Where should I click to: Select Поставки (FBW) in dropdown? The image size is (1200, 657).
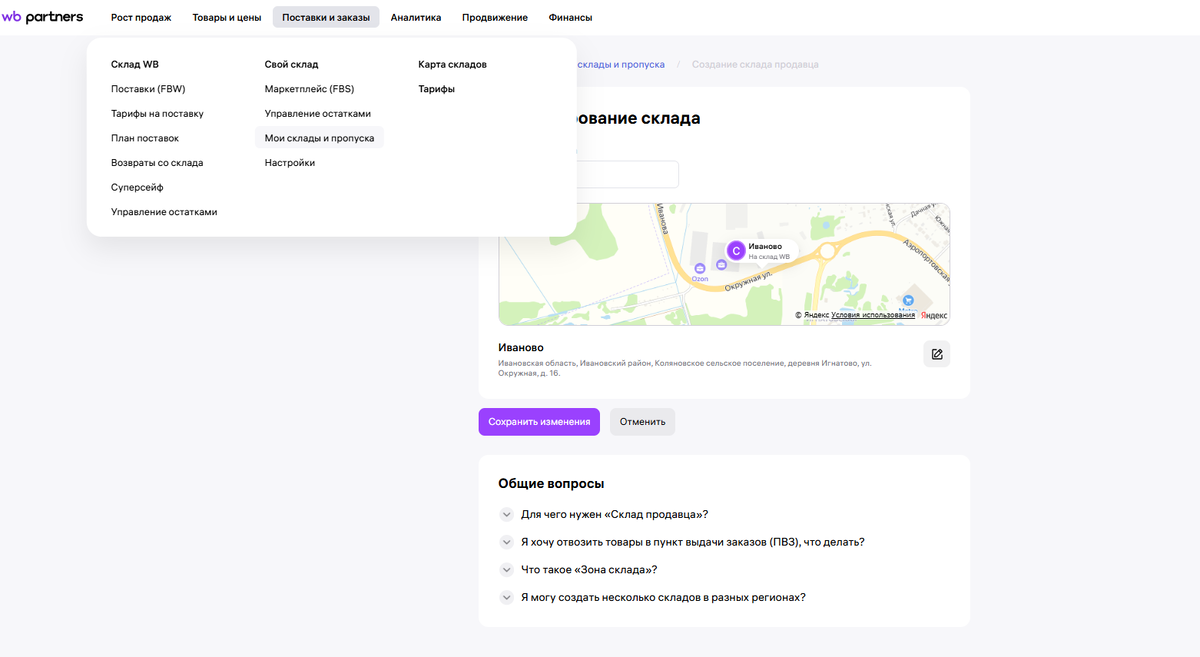tap(148, 89)
